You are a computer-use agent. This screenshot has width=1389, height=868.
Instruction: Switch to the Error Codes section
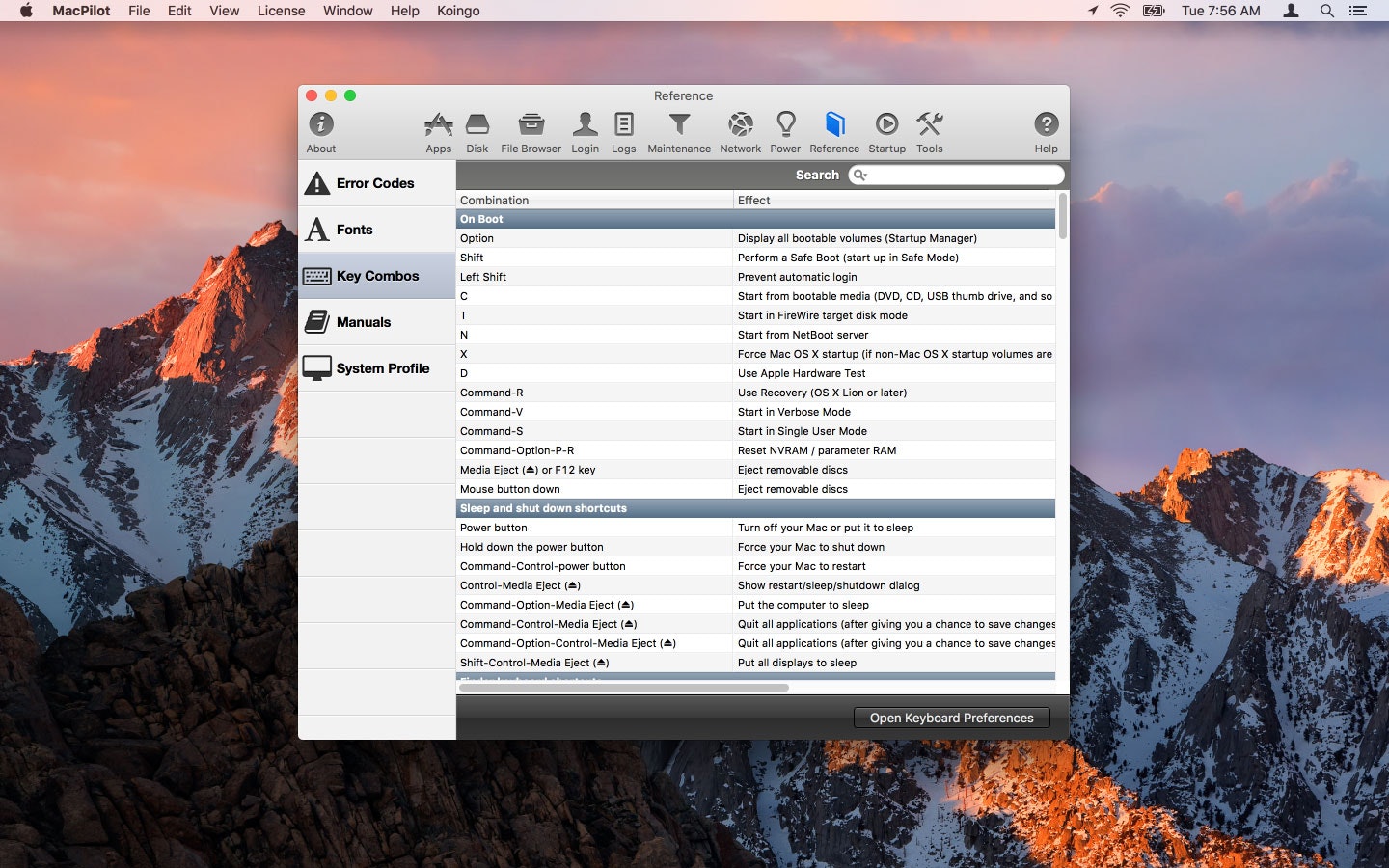(x=376, y=182)
